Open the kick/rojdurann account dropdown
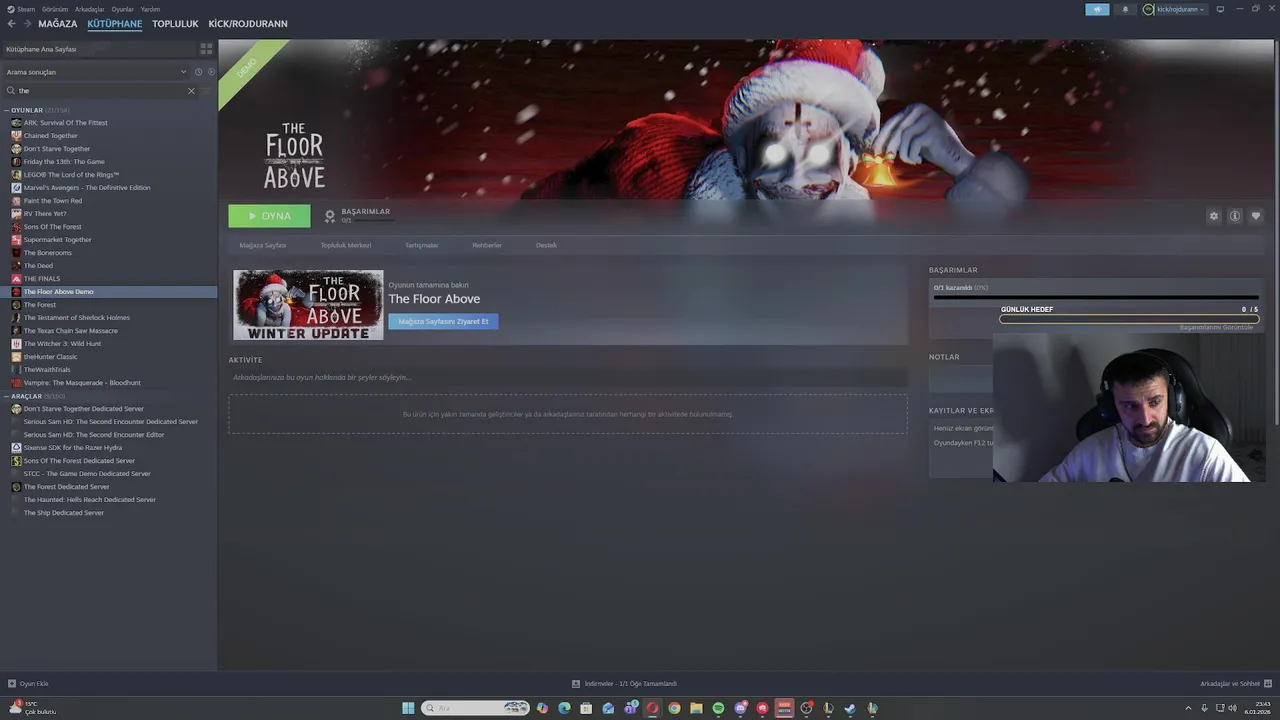 pyautogui.click(x=1175, y=9)
